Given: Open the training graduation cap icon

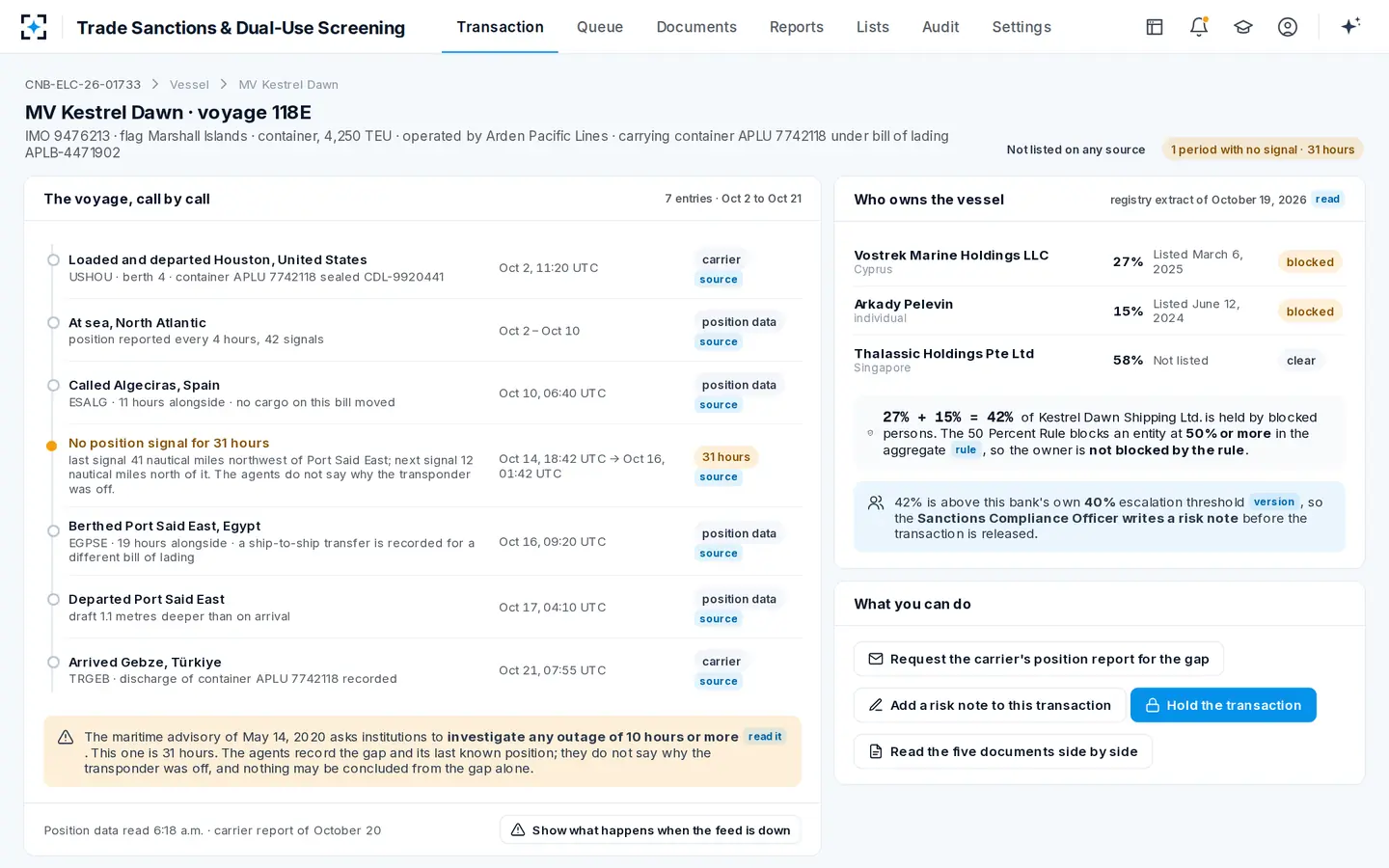Looking at the screenshot, I should (x=1243, y=27).
